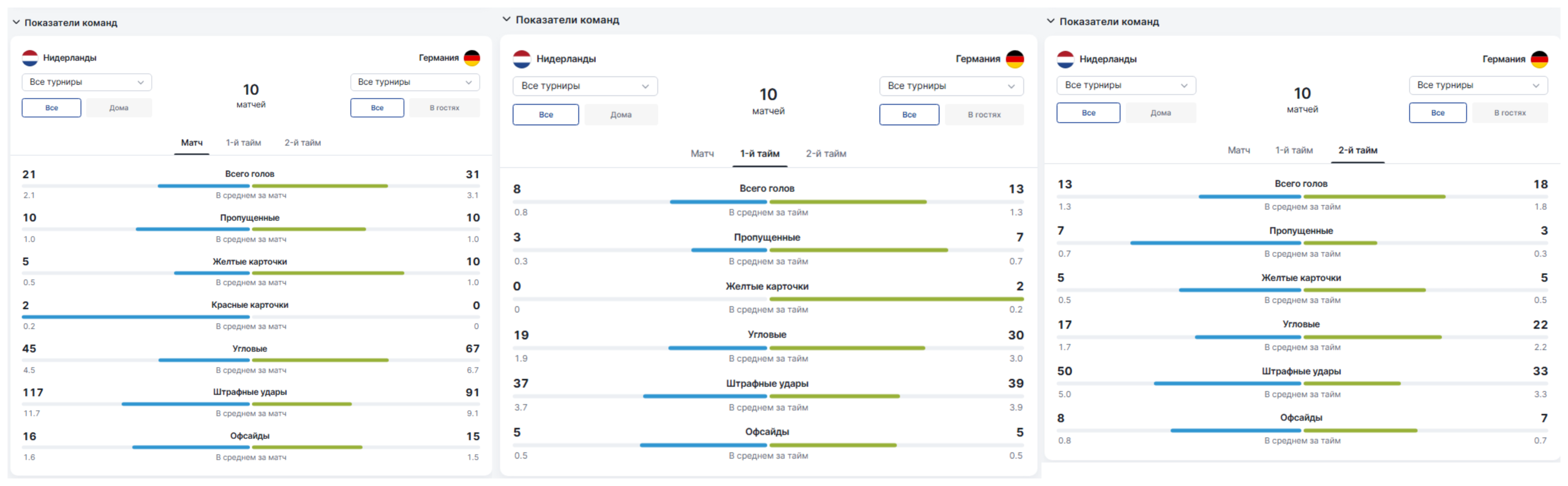Image resolution: width=1568 pixels, height=486 pixels.
Task: Click the green Желтые карточки bar in the middle panel
Action: pyautogui.click(x=896, y=299)
